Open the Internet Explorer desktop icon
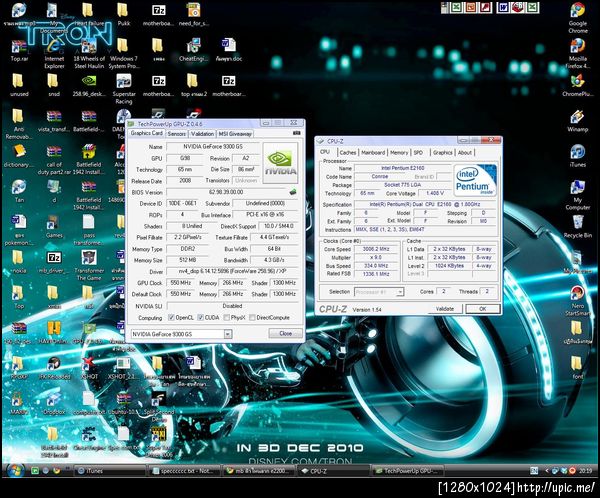 54,53
